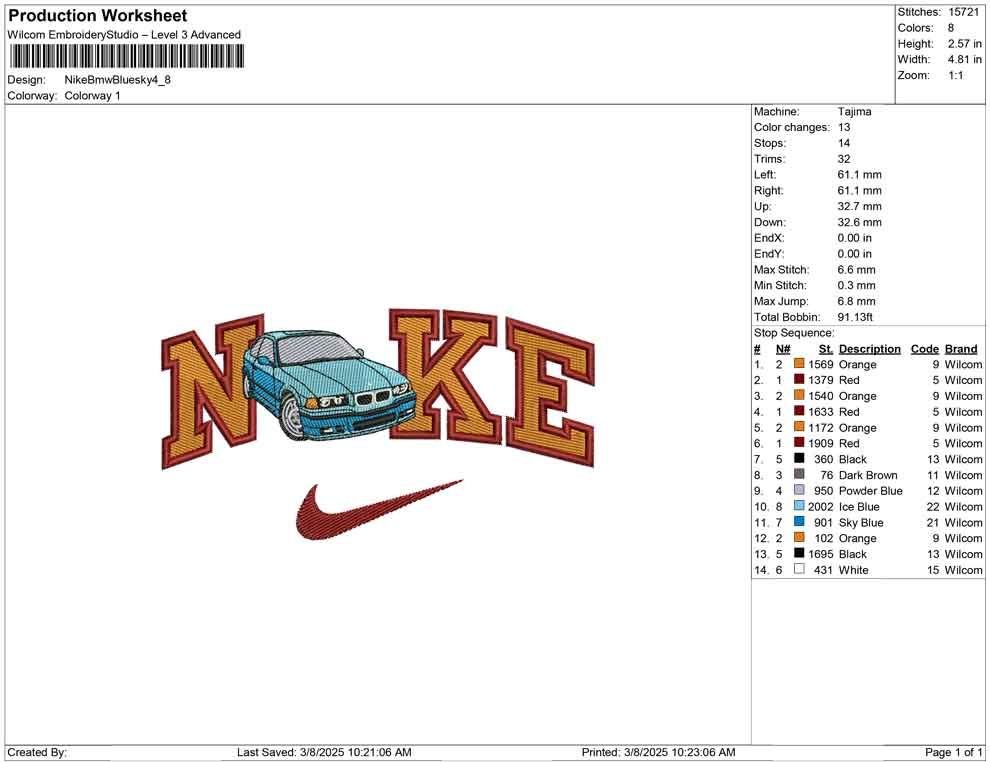
Task: Click the 'Code' column header
Action: tap(924, 348)
